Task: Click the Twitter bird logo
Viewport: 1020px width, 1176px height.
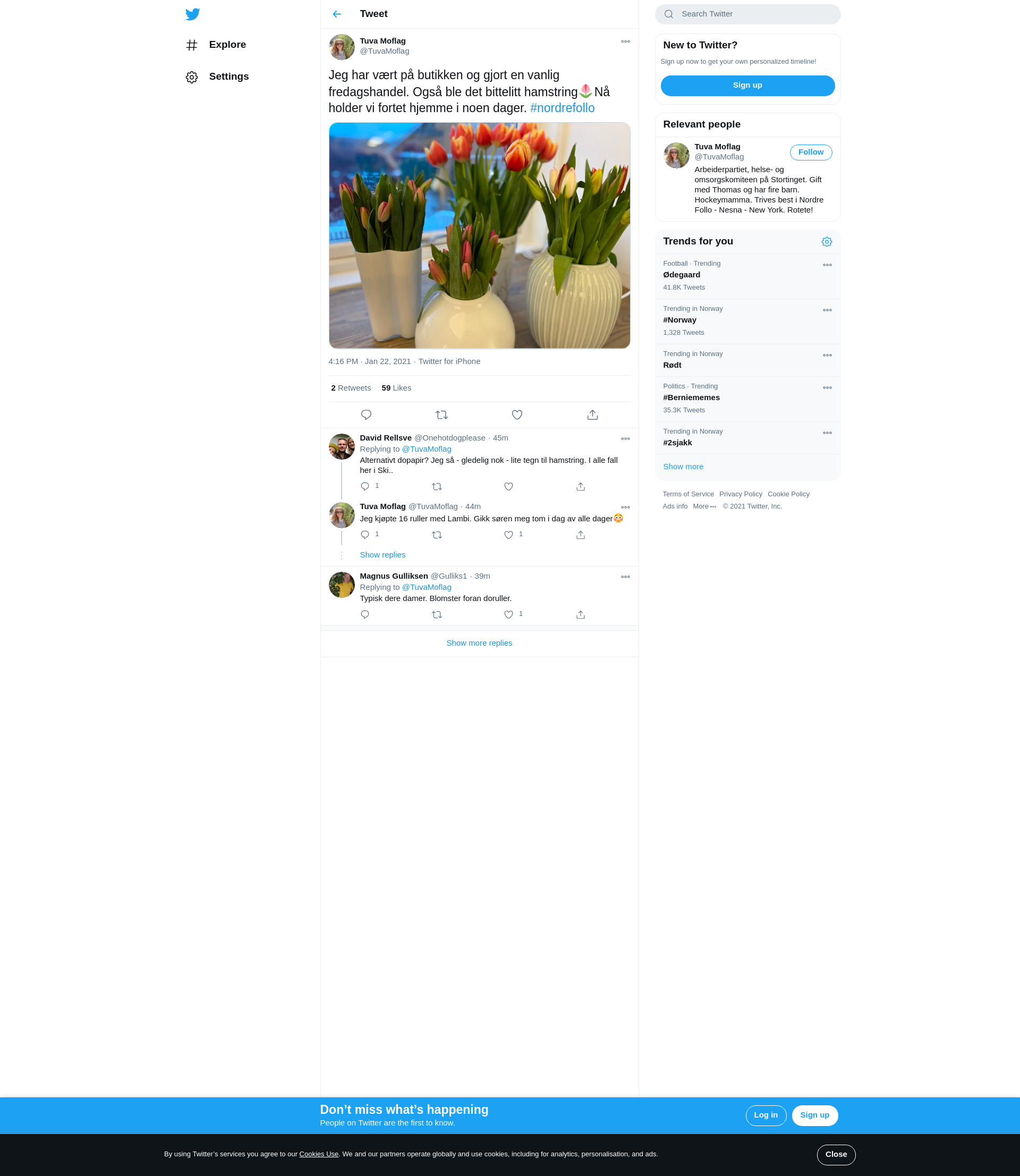Action: (192, 14)
